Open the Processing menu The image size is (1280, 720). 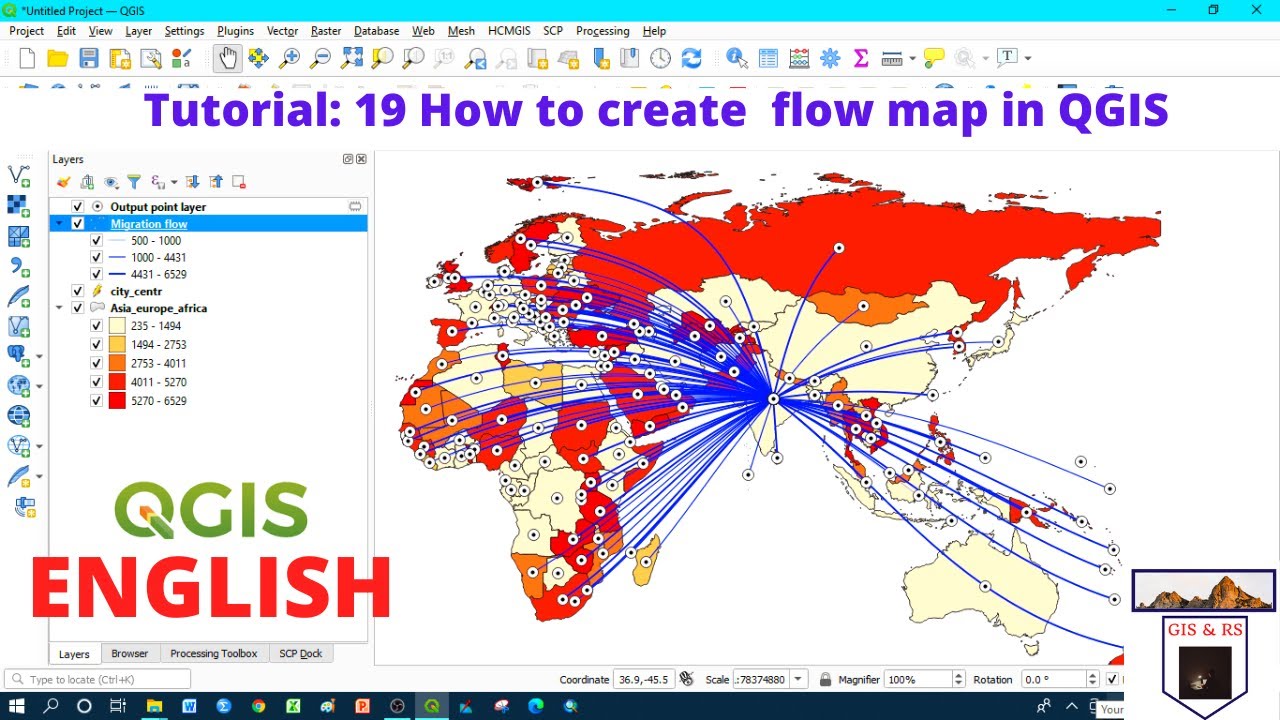point(602,31)
